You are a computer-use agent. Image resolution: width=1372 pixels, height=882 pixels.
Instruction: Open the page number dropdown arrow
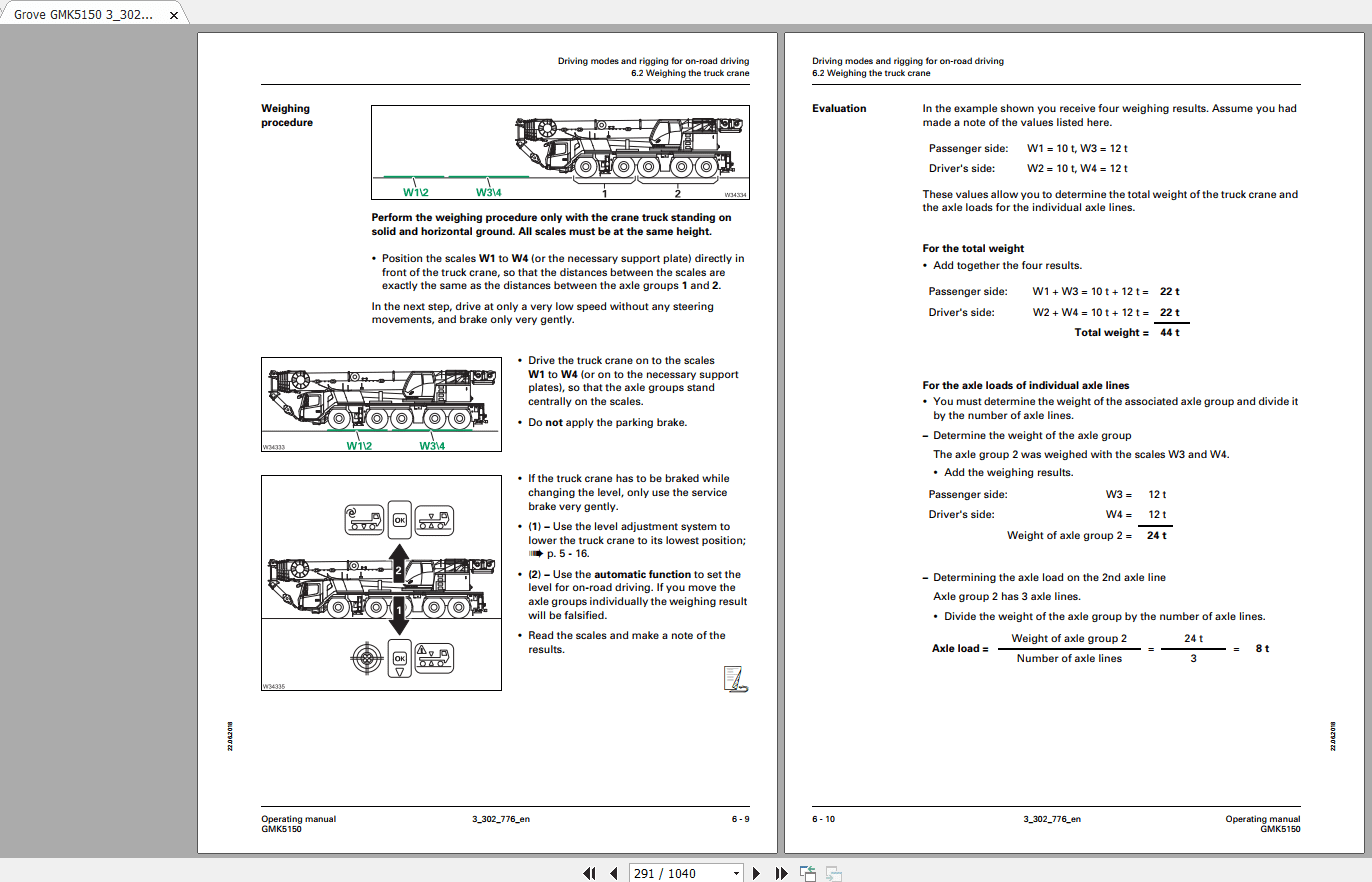coord(738,873)
